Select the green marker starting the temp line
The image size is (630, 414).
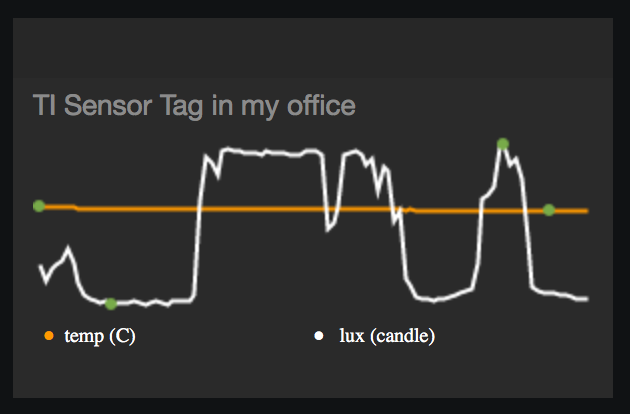[x=39, y=206]
